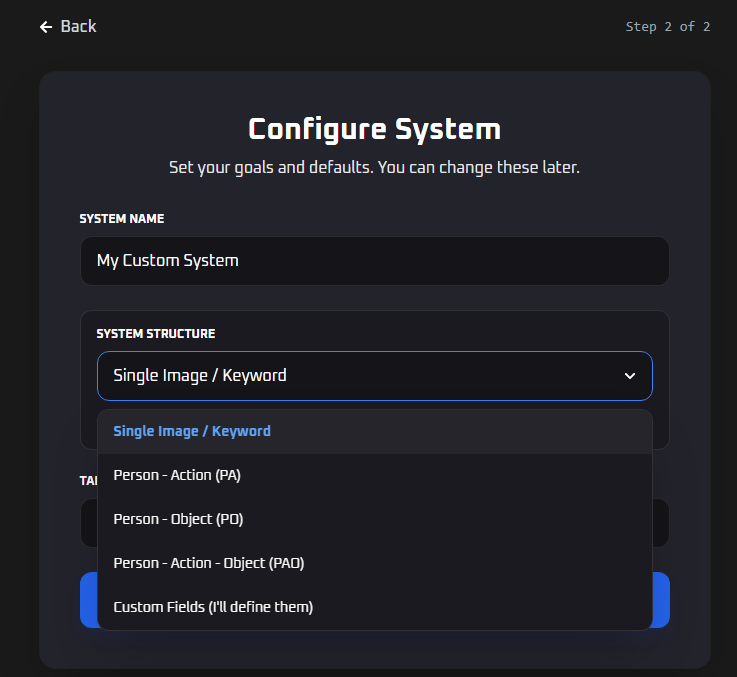Click the goals and defaults subtitle text
Viewport: 737px width, 677px height.
374,167
